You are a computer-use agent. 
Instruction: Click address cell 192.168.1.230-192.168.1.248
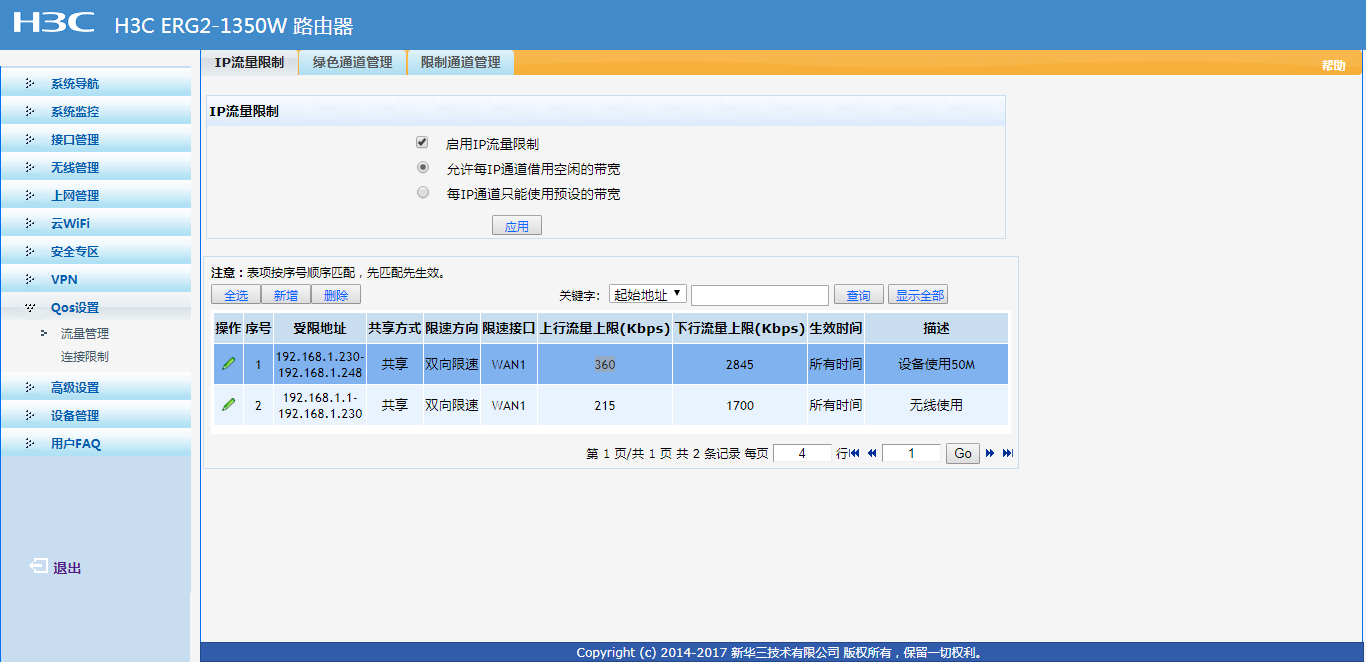pos(320,364)
